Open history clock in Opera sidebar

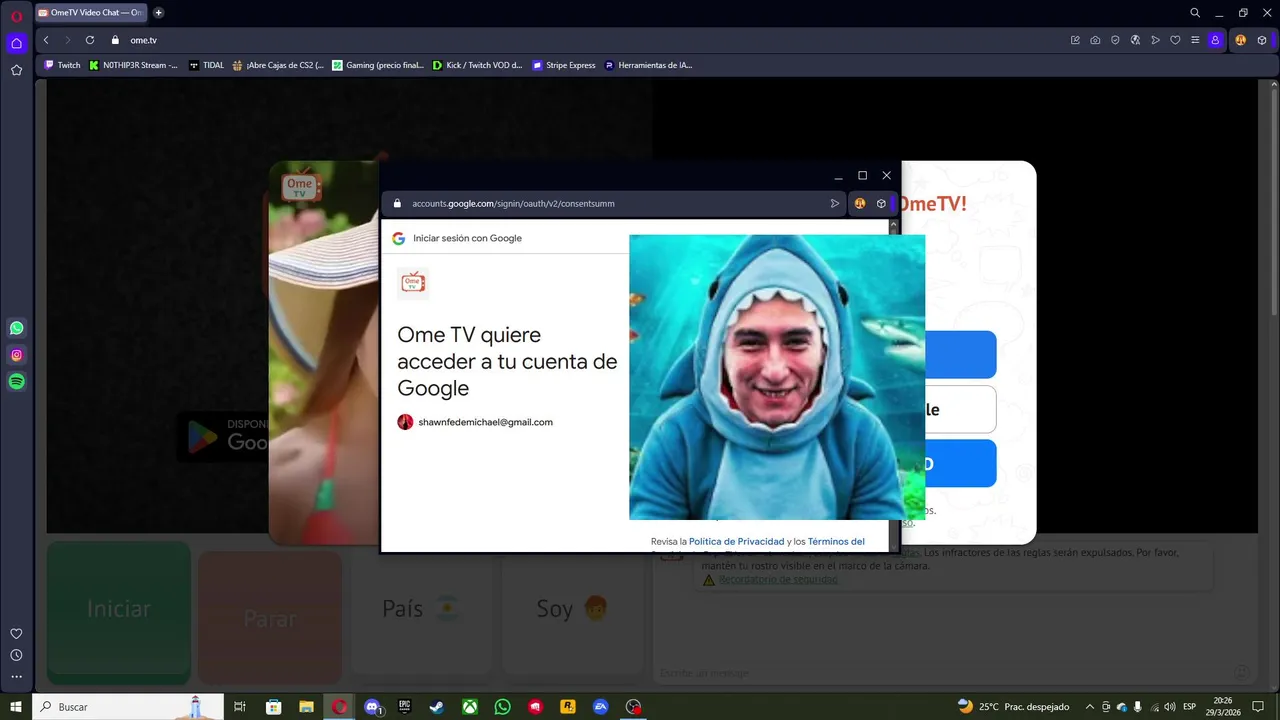(x=16, y=655)
